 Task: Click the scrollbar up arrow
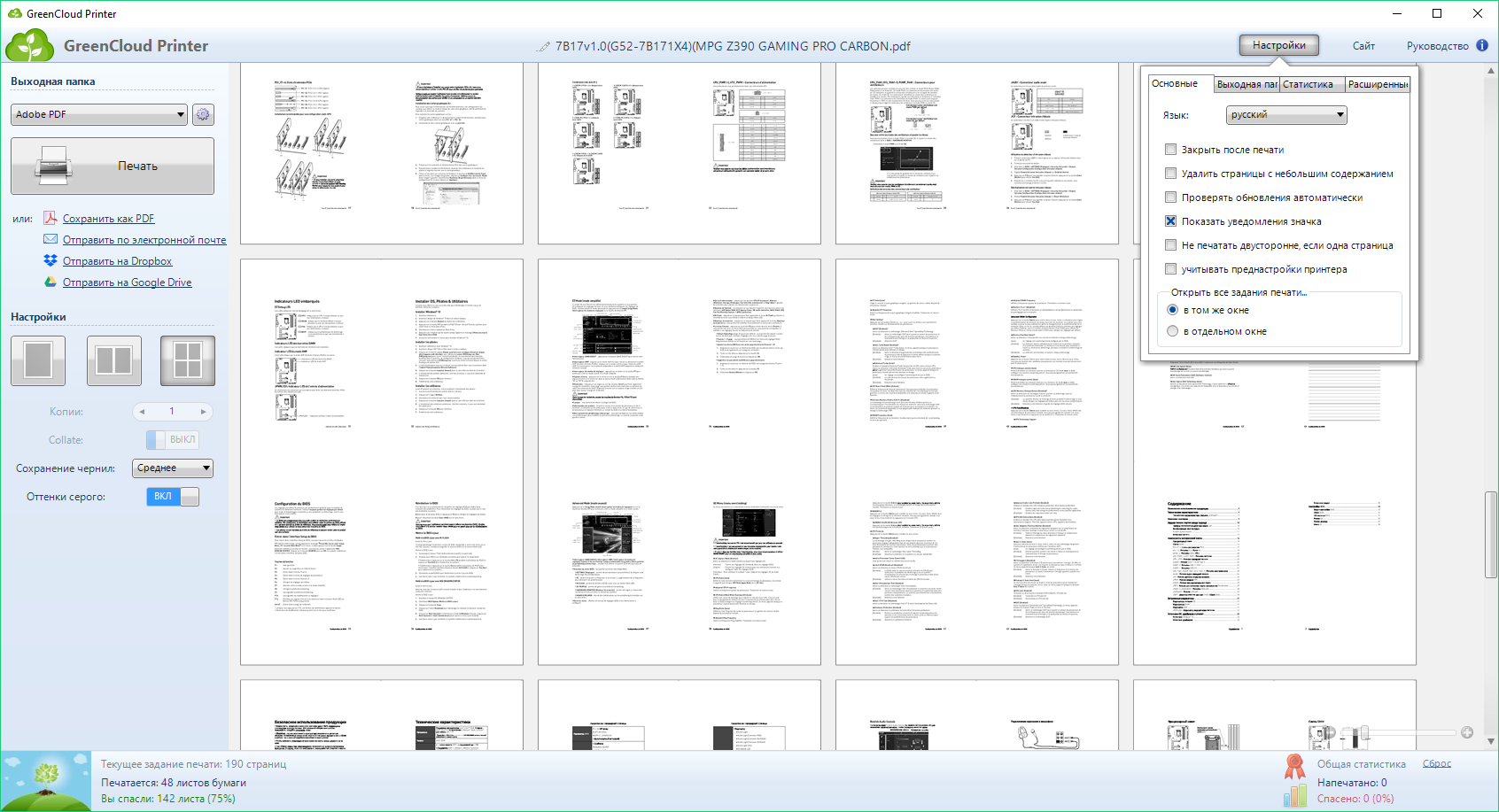click(x=1490, y=70)
